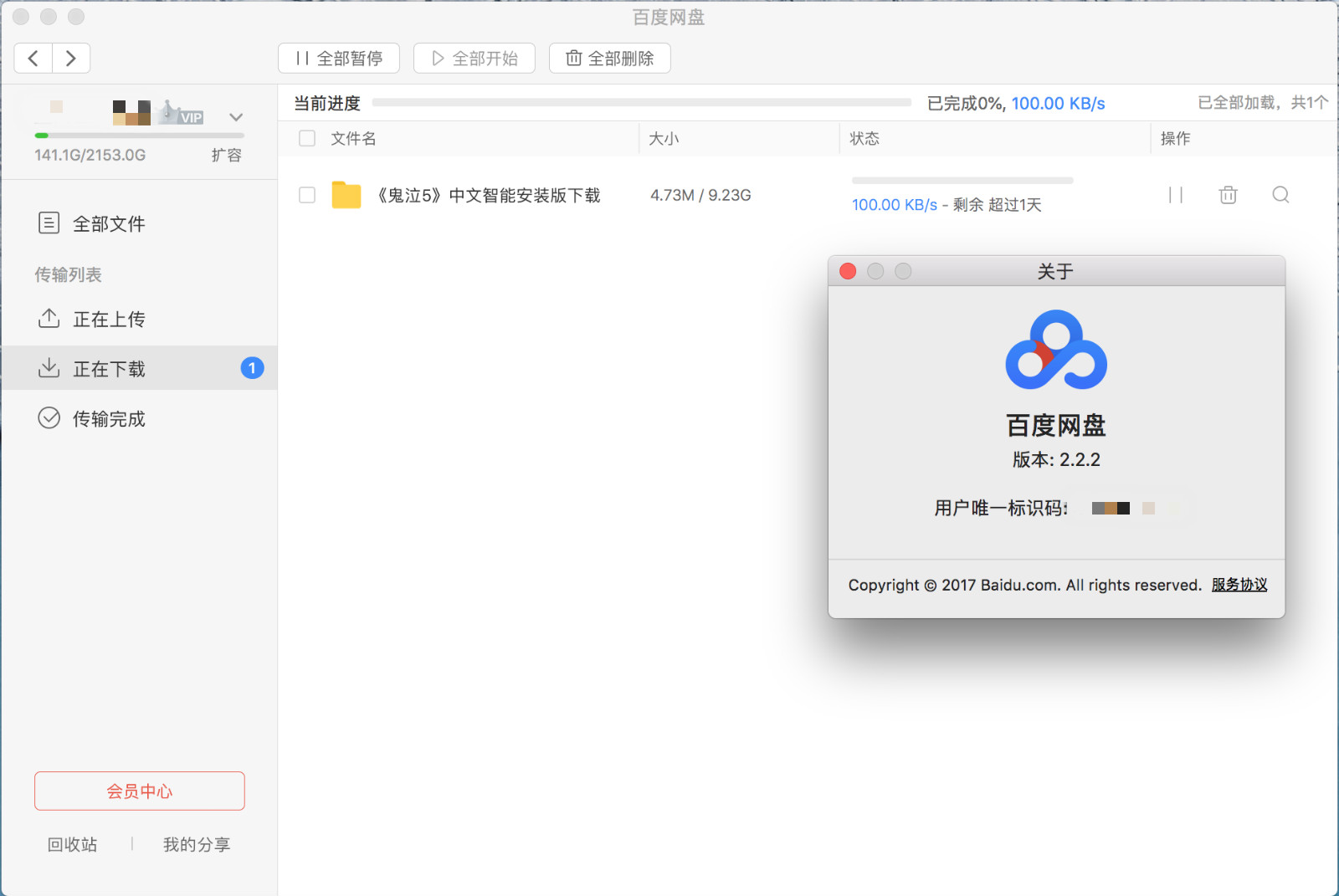Pause the 《鬼泣5》 download with pause icon

[1176, 195]
